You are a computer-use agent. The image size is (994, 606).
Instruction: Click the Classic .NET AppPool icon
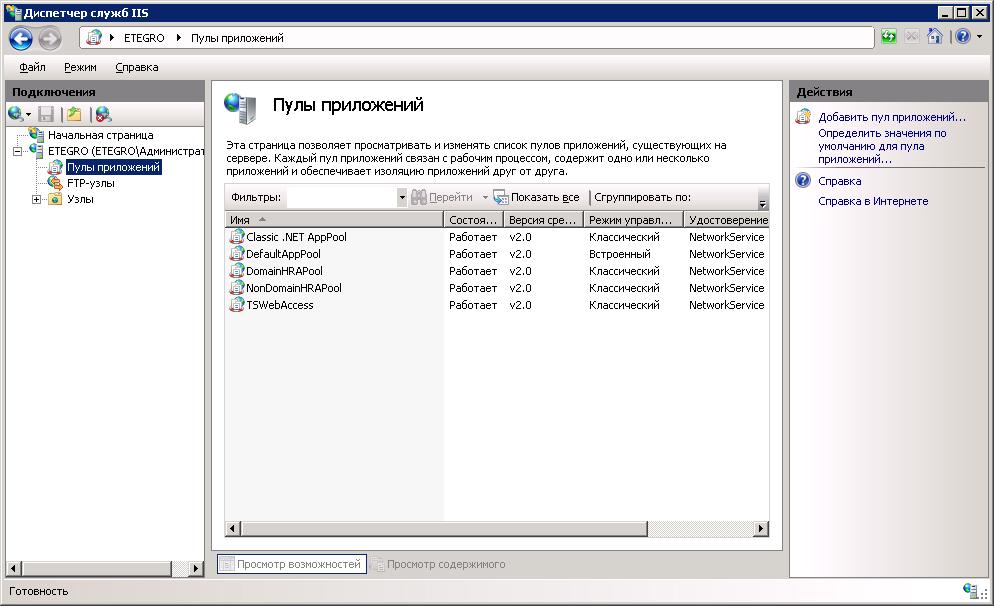236,236
